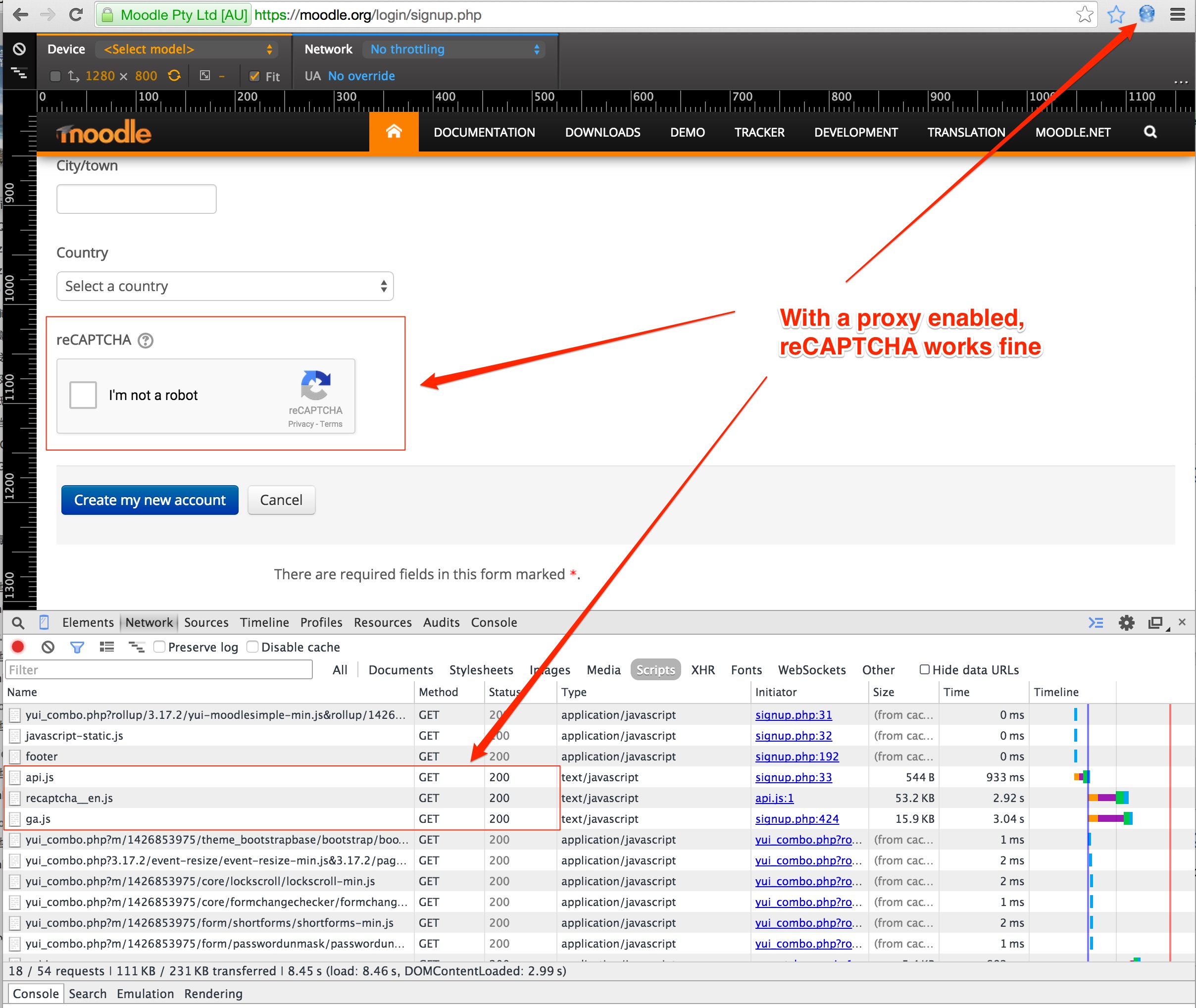1196x1008 pixels.
Task: Enable Disable cache checkbox
Action: pos(252,647)
